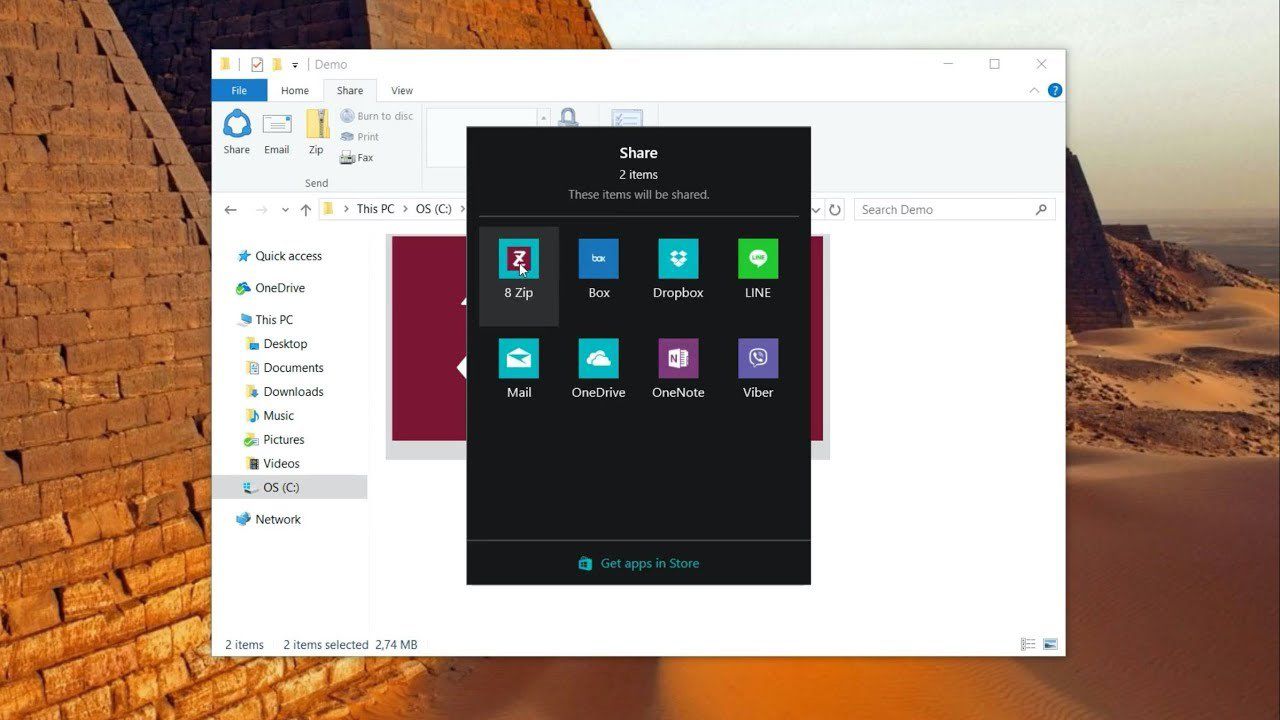
Task: Switch to large thumbnails view icon
Action: click(1050, 645)
